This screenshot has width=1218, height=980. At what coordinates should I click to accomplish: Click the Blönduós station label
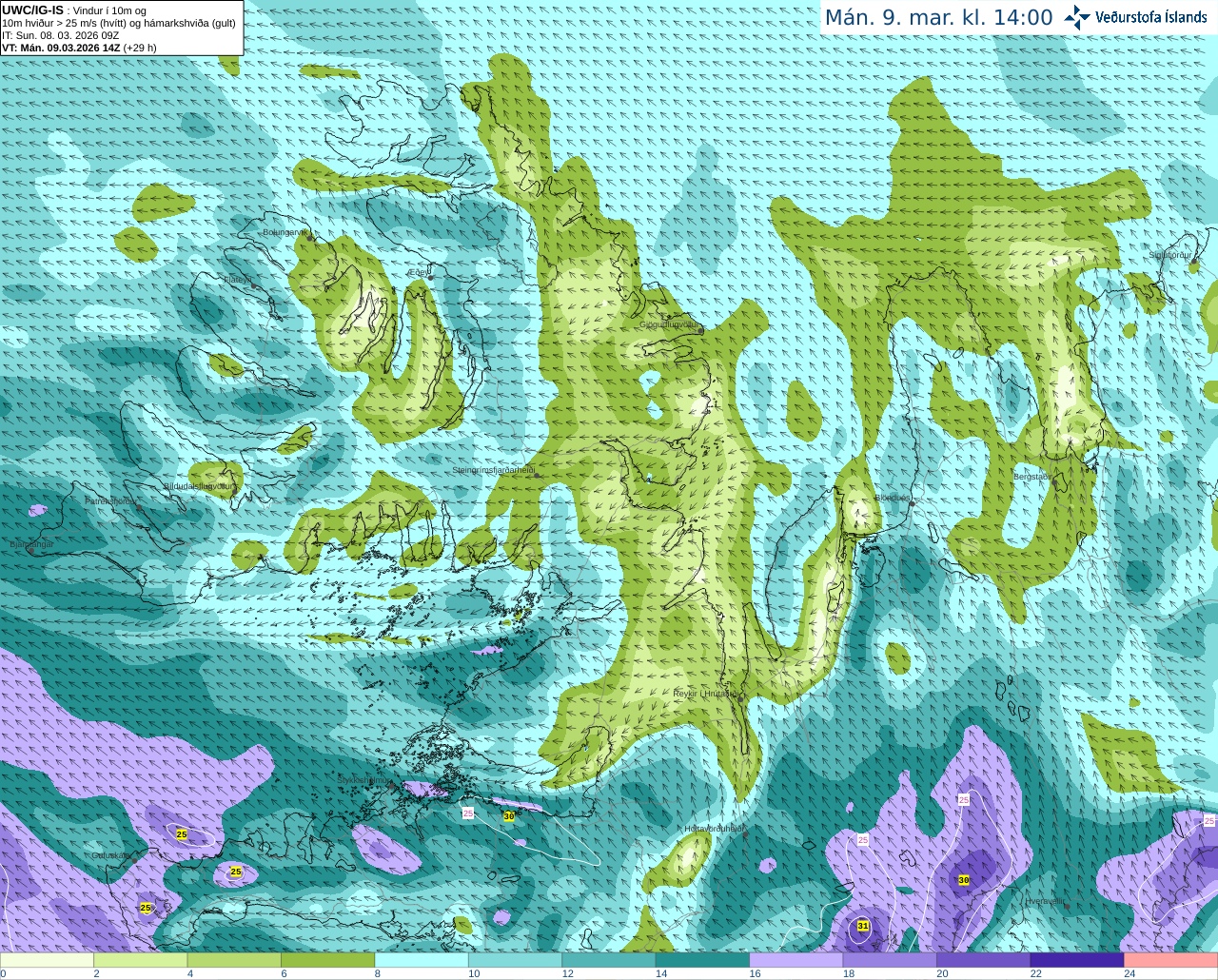tap(893, 498)
